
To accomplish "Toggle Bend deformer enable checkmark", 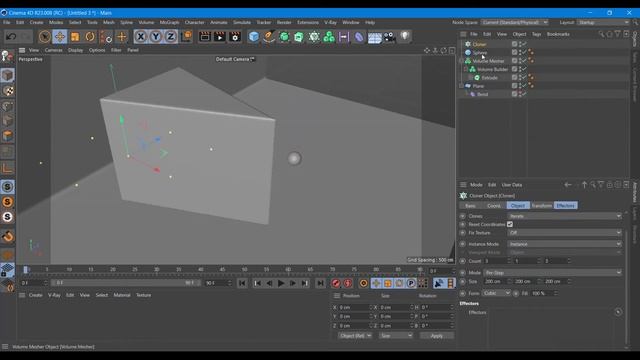I will (x=524, y=94).
